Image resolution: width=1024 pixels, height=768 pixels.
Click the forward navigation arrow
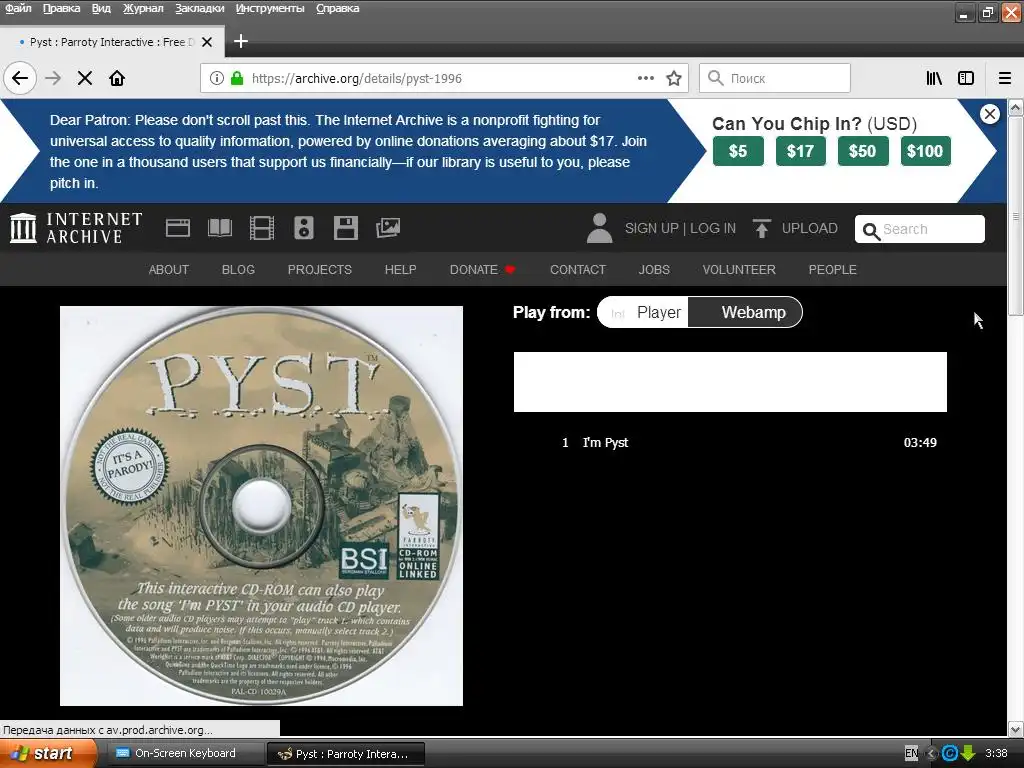53,78
